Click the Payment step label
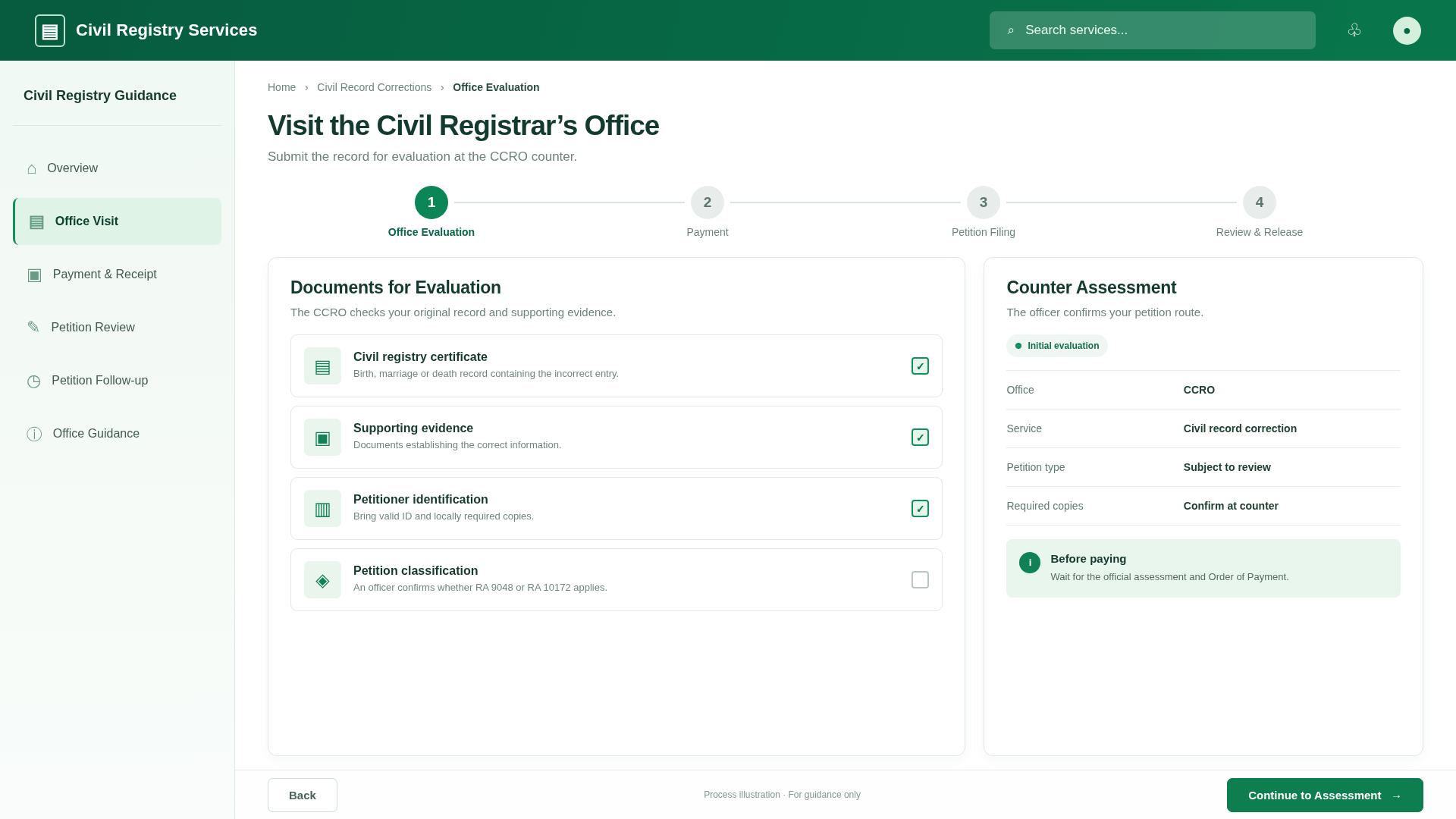 [x=708, y=232]
